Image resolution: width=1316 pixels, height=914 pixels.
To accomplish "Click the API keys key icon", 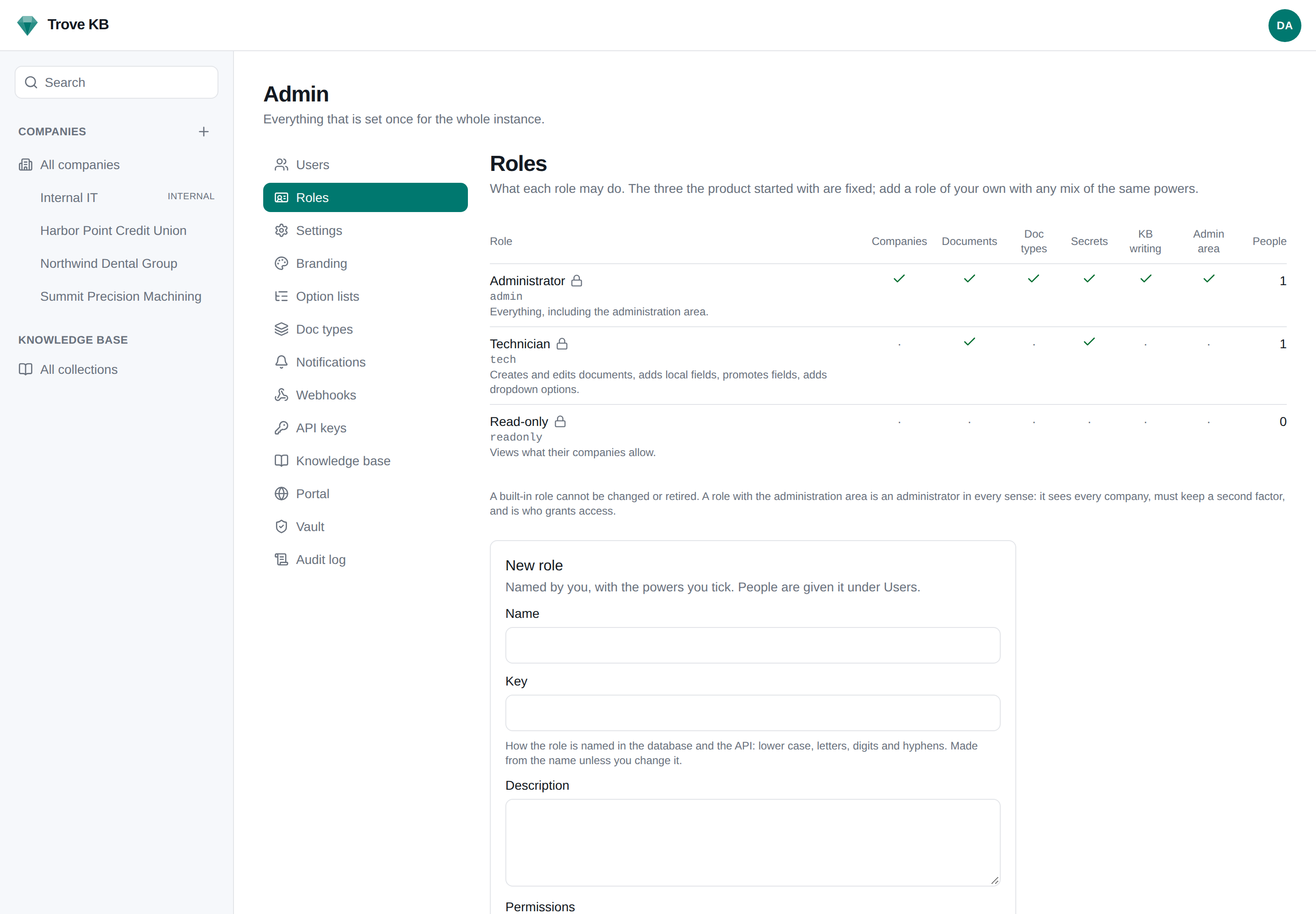I will coord(281,428).
